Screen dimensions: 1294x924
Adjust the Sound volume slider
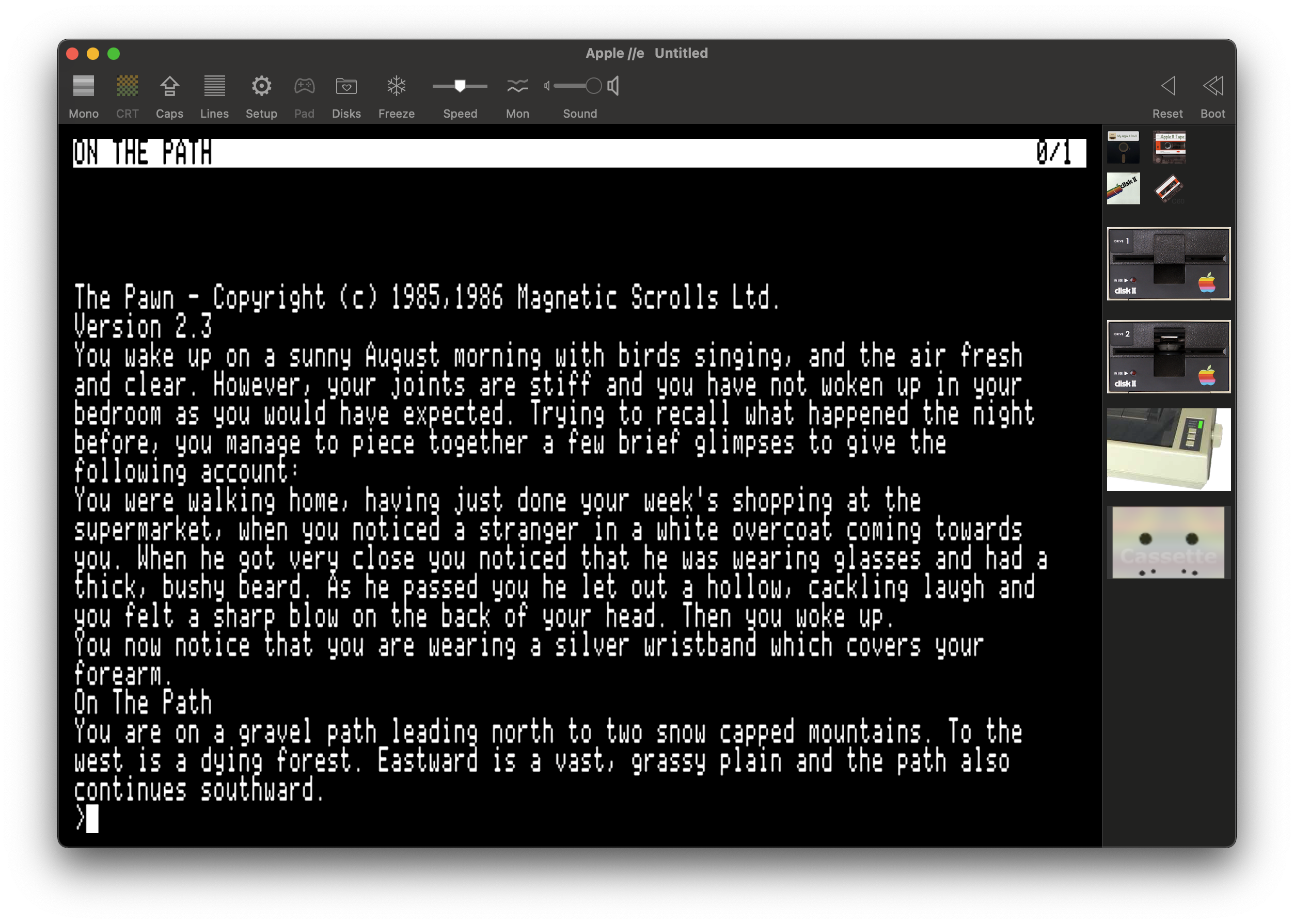click(578, 87)
